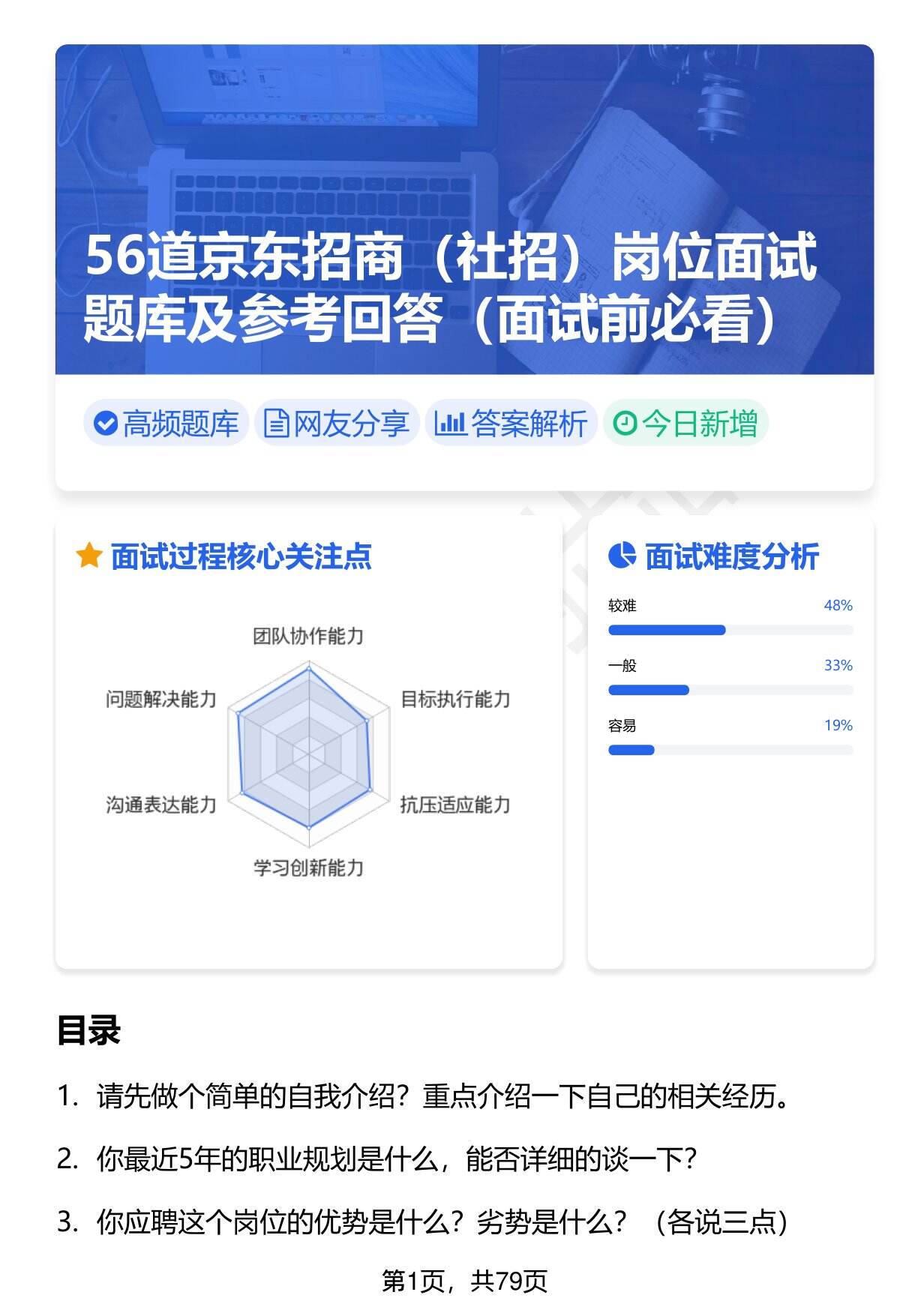Screen dimensions: 900x1316
Task: Click the 容易 difficulty progress bar
Action: (x=730, y=750)
